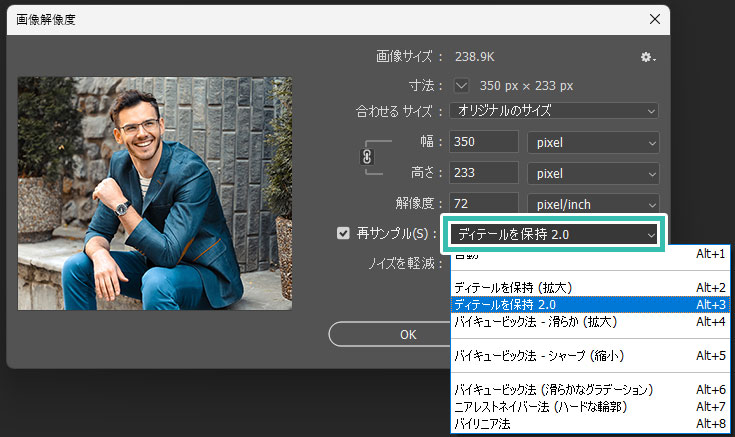Select バイキュービック法 (滑らかなグラデーション)
This screenshot has width=735, height=437.
(590, 389)
